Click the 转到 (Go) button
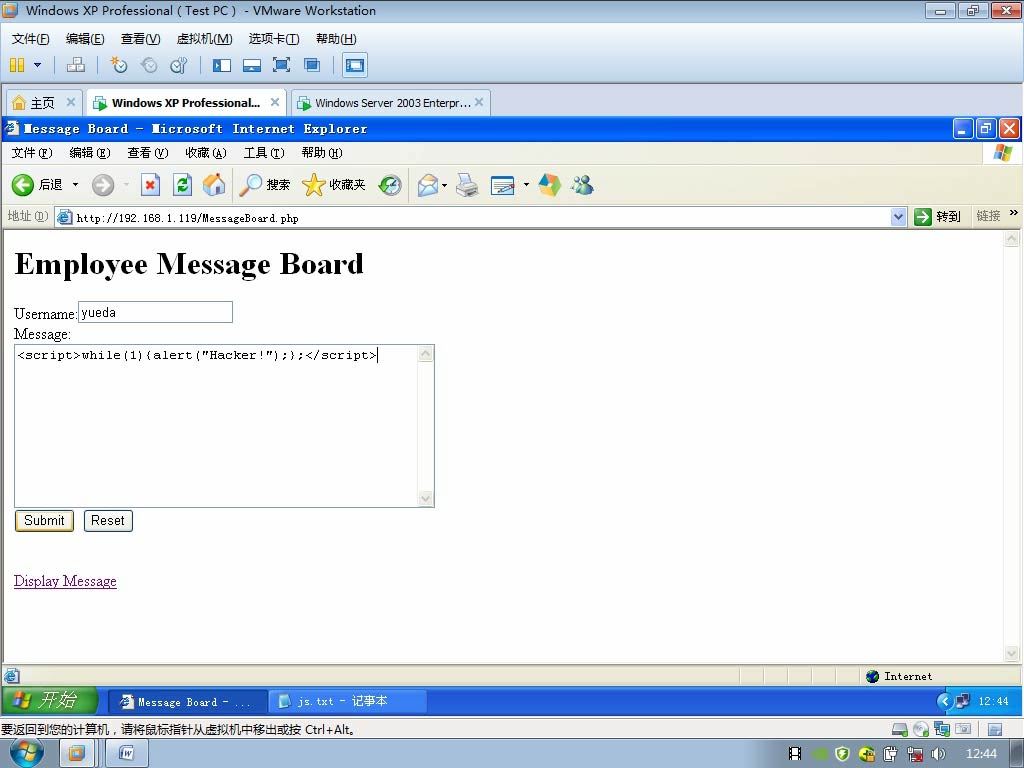 click(x=937, y=217)
